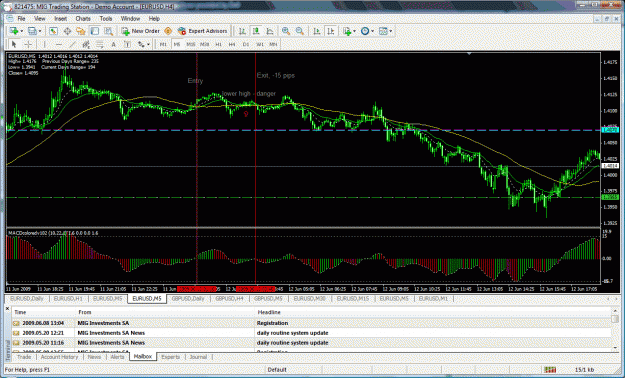Open the Experts terminal tab

(171, 357)
